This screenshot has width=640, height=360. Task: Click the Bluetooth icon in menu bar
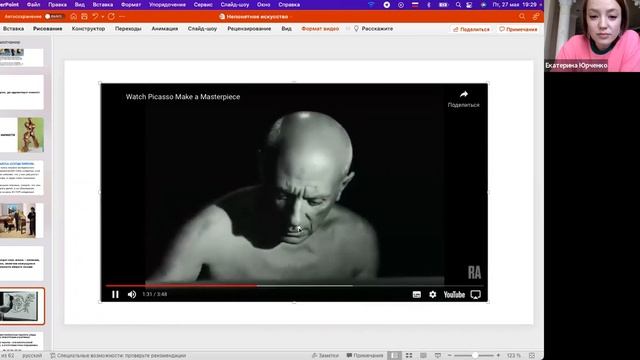click(429, 5)
